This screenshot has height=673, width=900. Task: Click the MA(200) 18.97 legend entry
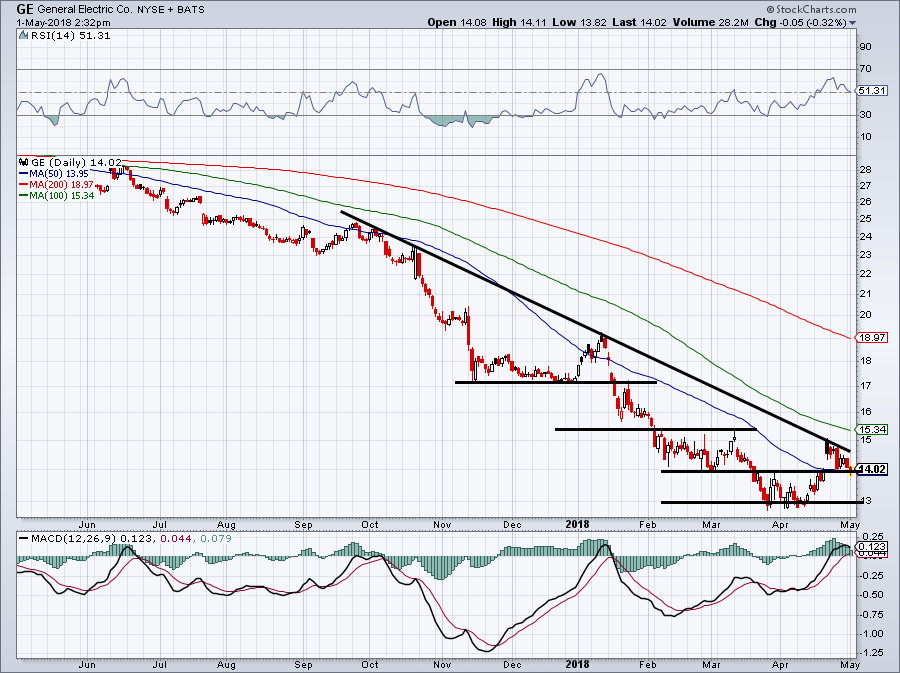61,185
